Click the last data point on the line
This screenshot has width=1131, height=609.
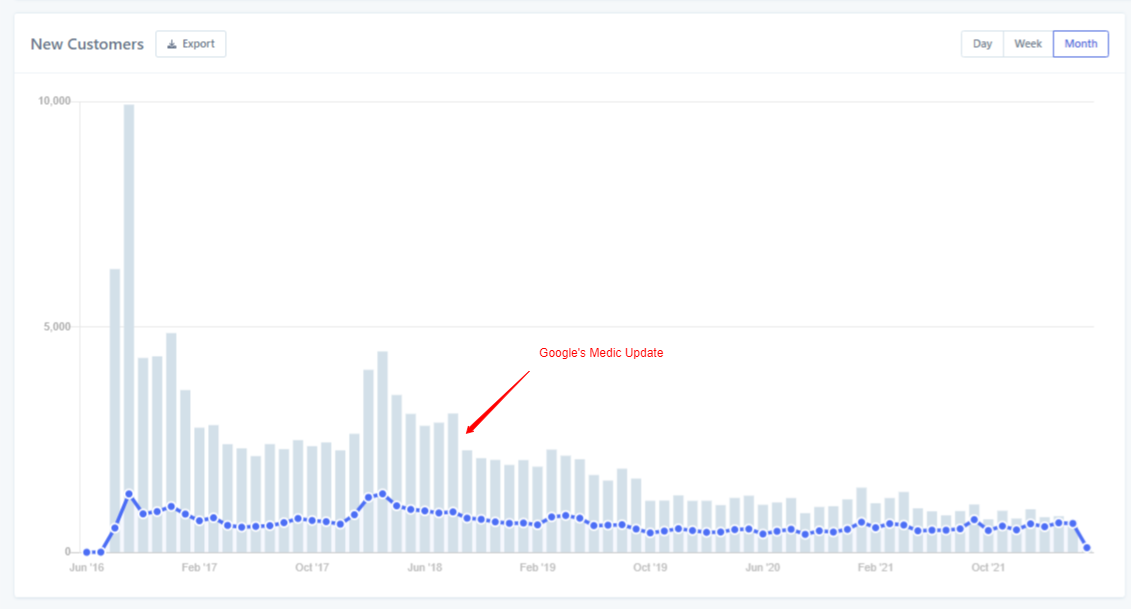click(1087, 548)
